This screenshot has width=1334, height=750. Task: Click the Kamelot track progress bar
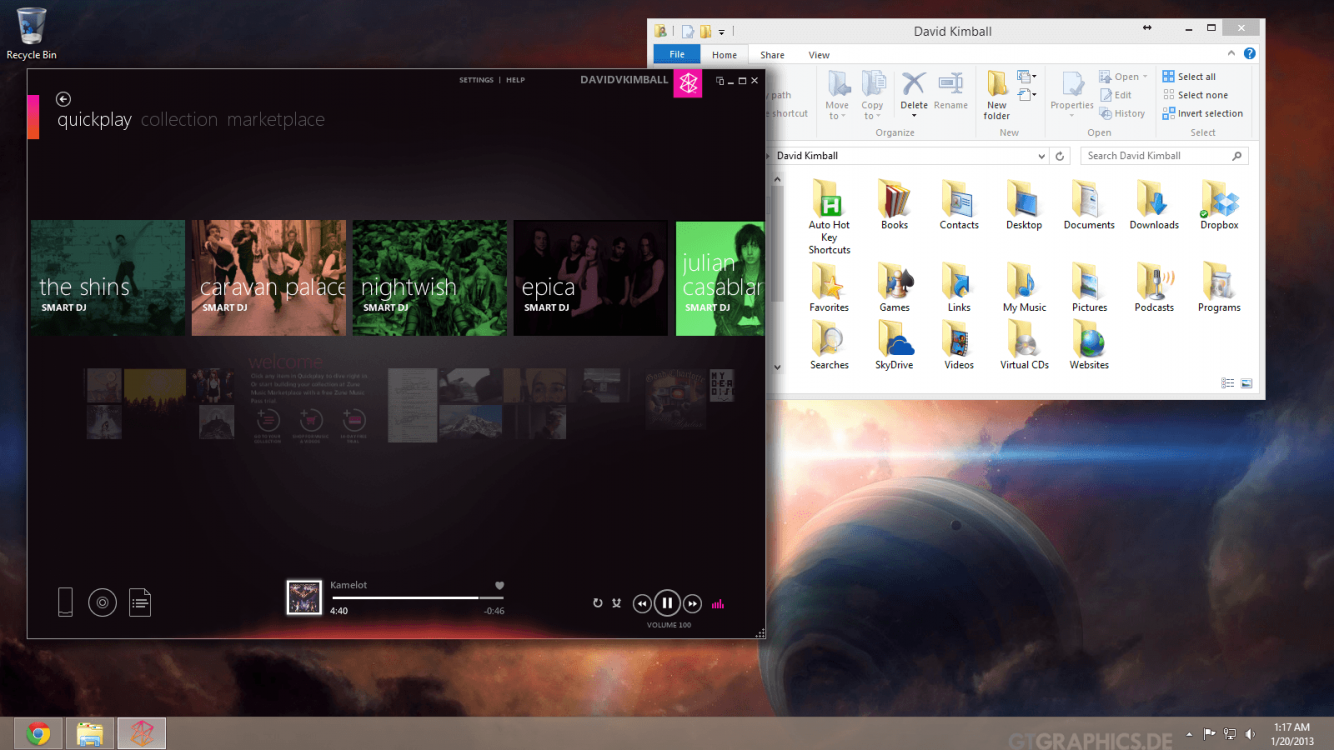(x=418, y=598)
